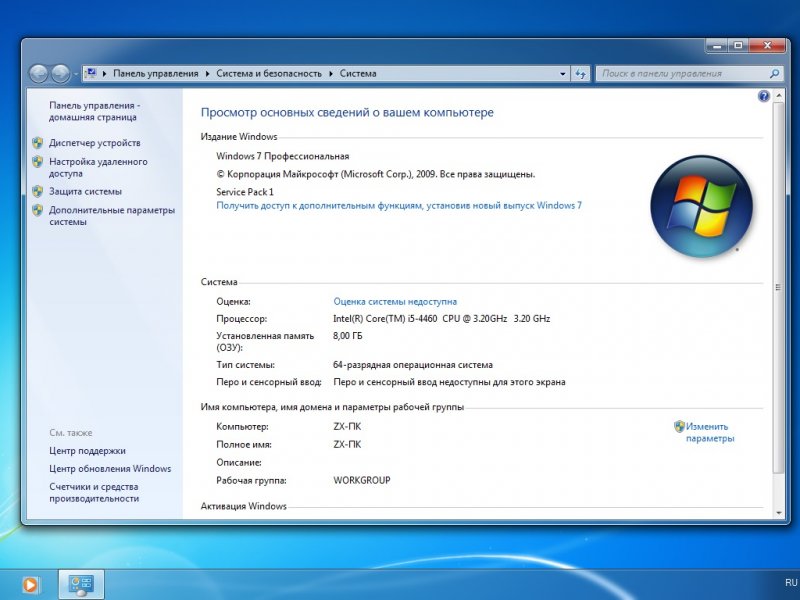Viewport: 800px width, 600px height.
Task: Refresh the address bar view
Action: click(580, 73)
